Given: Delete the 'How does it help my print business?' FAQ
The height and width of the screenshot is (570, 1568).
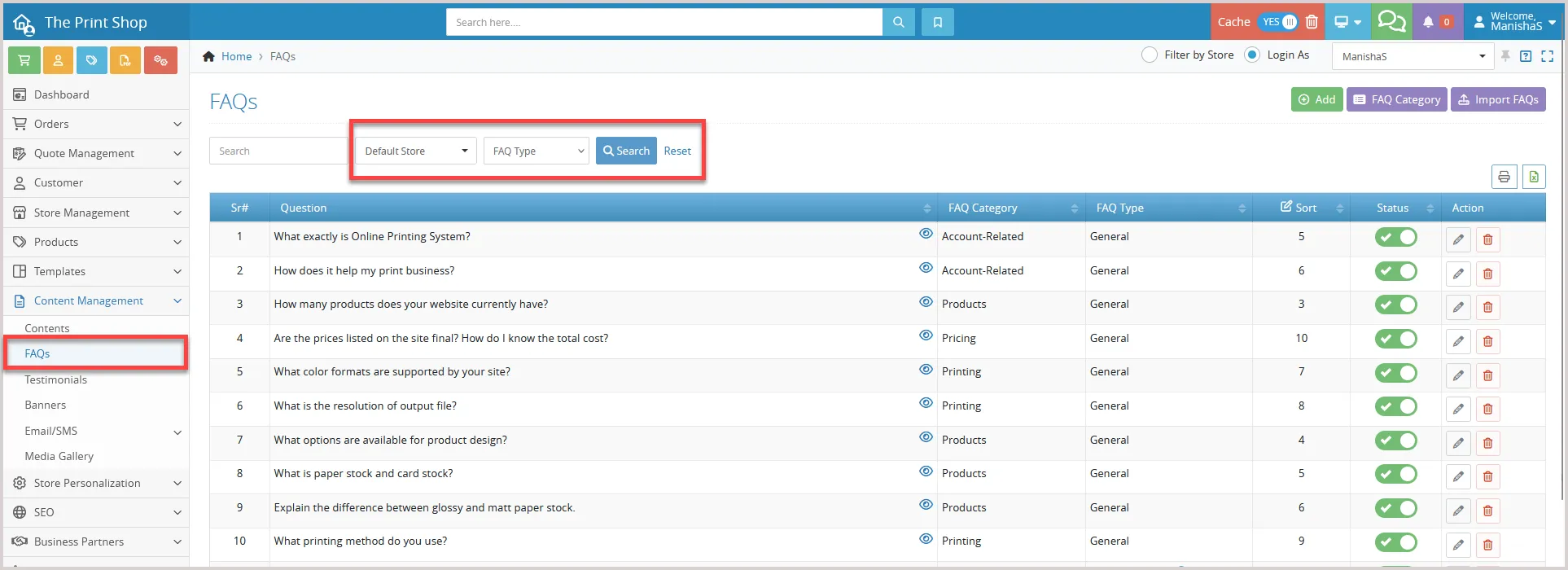Looking at the screenshot, I should coord(1488,274).
